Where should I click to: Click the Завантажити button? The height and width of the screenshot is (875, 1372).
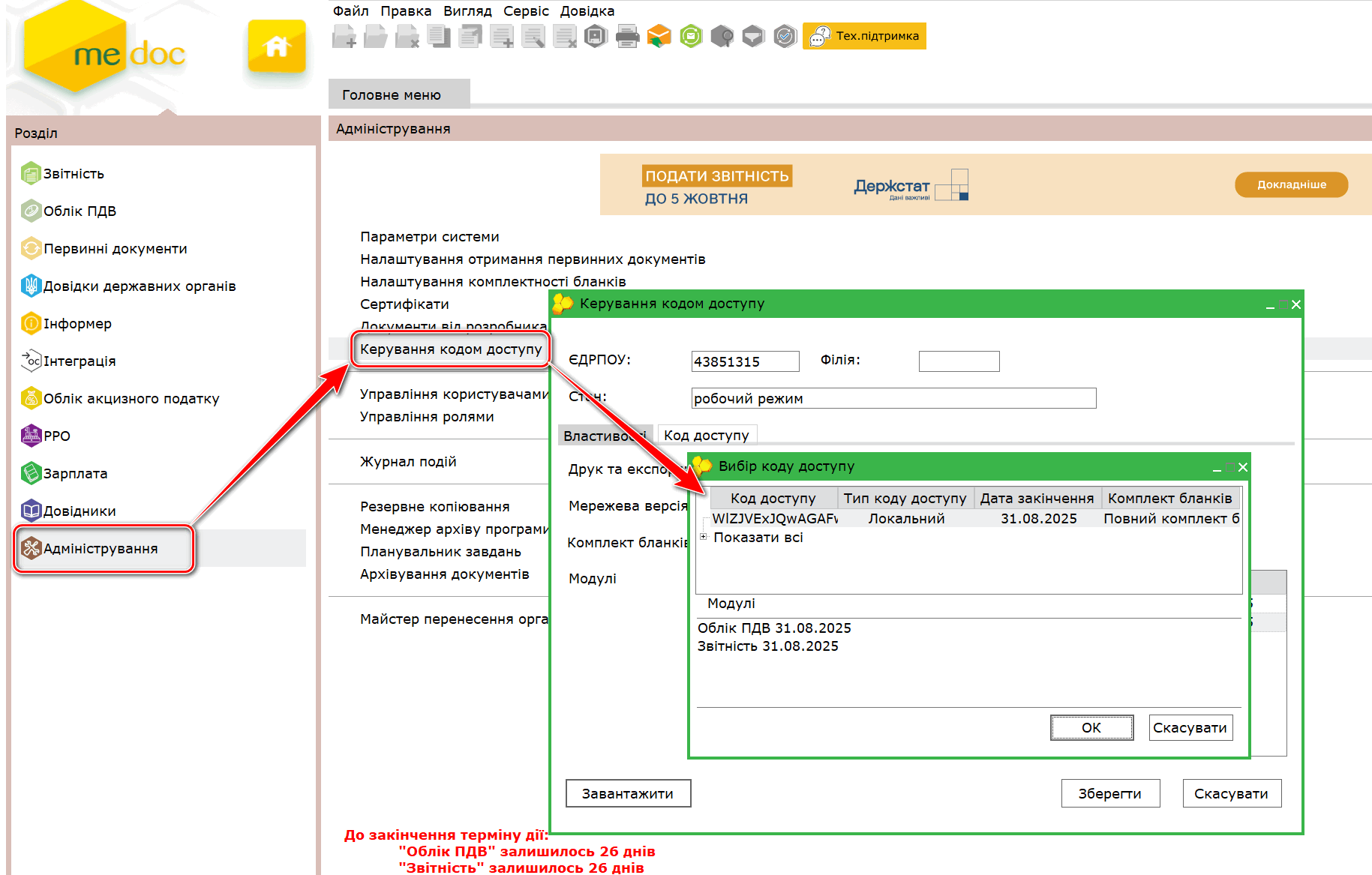627,793
